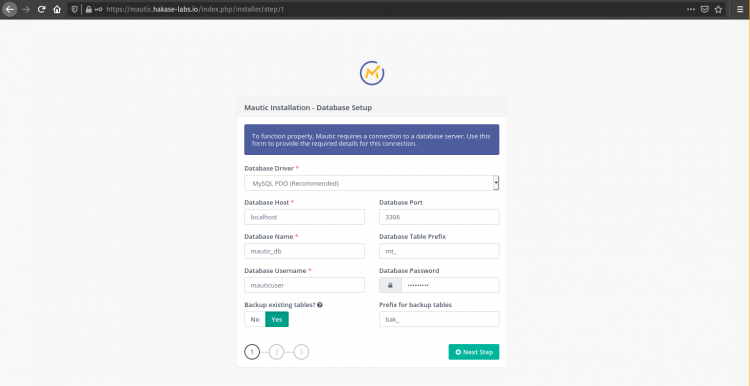Click the Database Password field
This screenshot has width=750, height=386.
450,285
